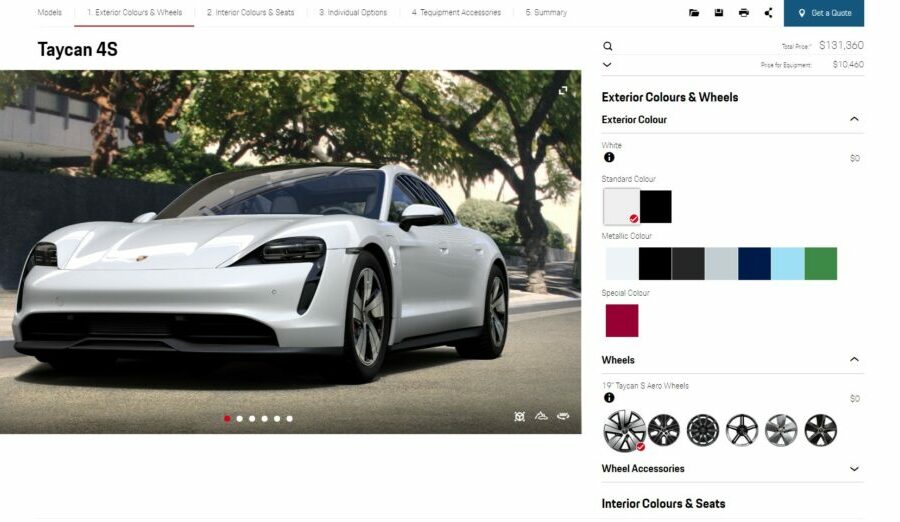Print the Taycan configuration
This screenshot has width=900, height=522.
click(x=744, y=13)
